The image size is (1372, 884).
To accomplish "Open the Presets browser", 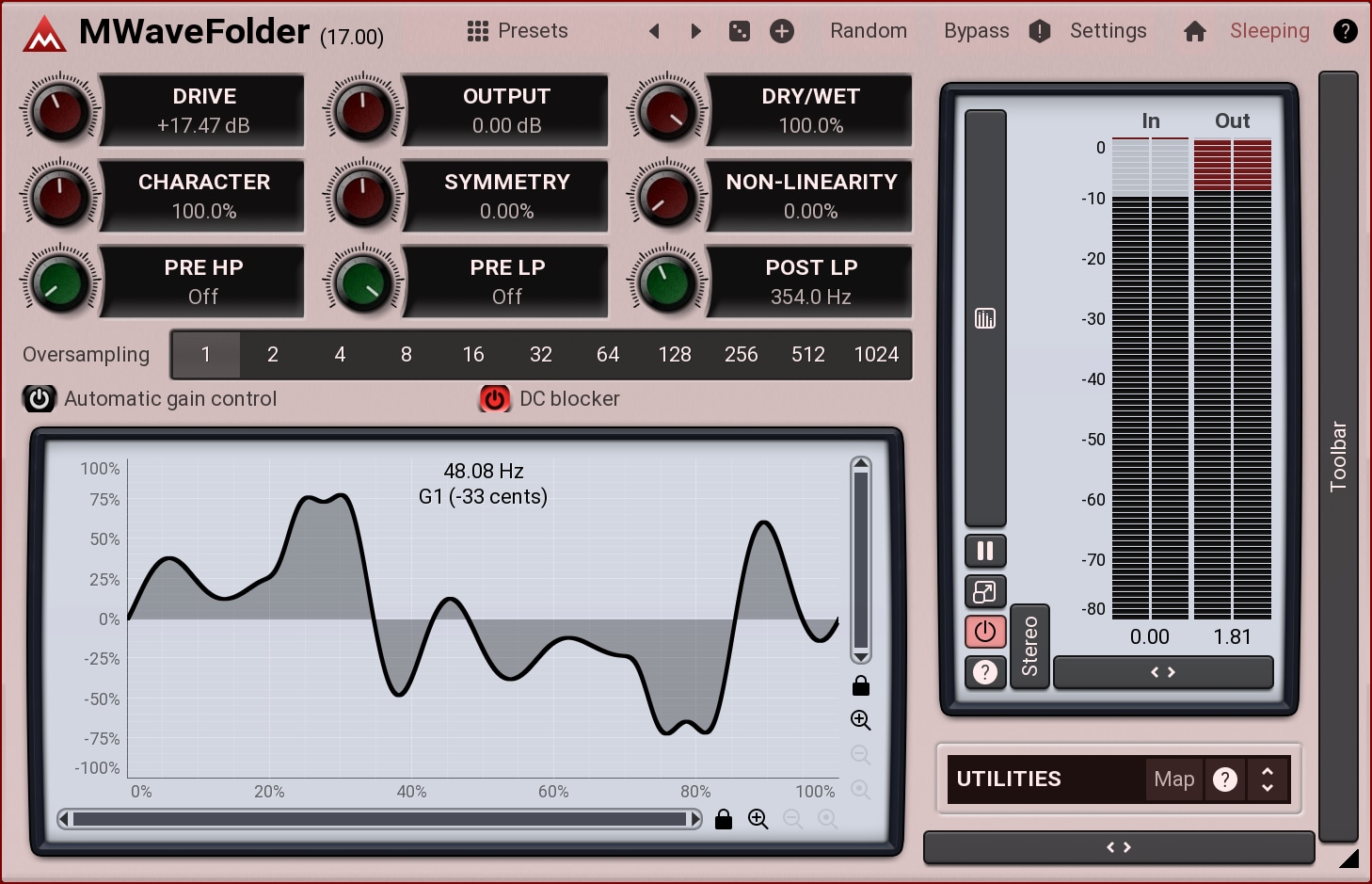I will click(518, 31).
